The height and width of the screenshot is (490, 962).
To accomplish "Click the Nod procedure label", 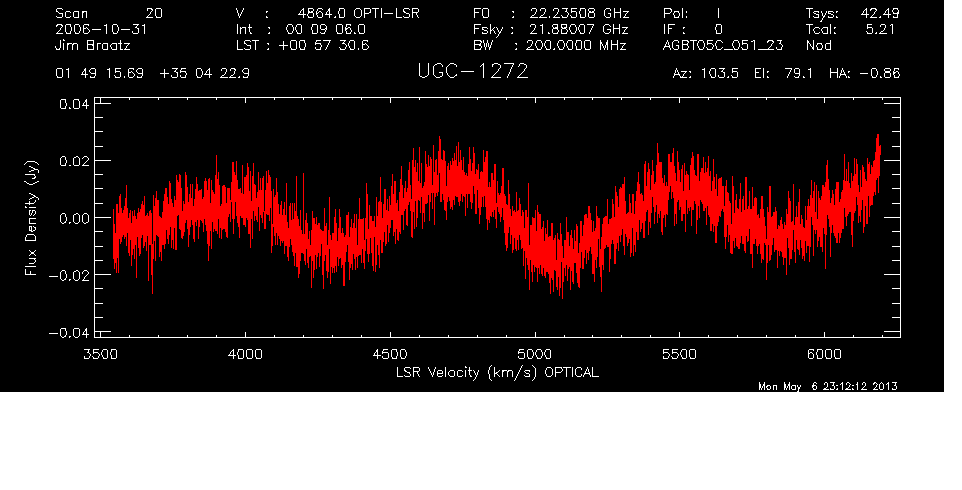I will [818, 45].
